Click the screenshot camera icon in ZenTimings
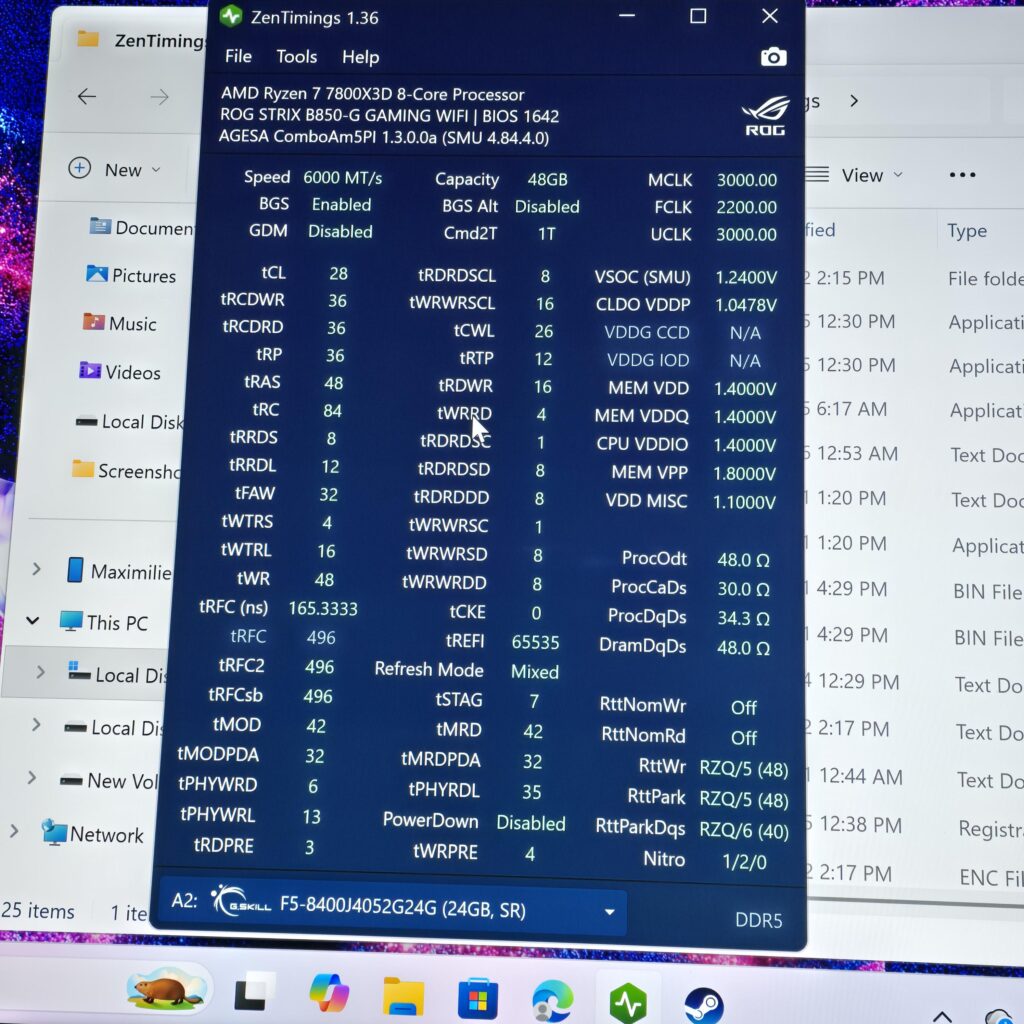 click(x=775, y=57)
